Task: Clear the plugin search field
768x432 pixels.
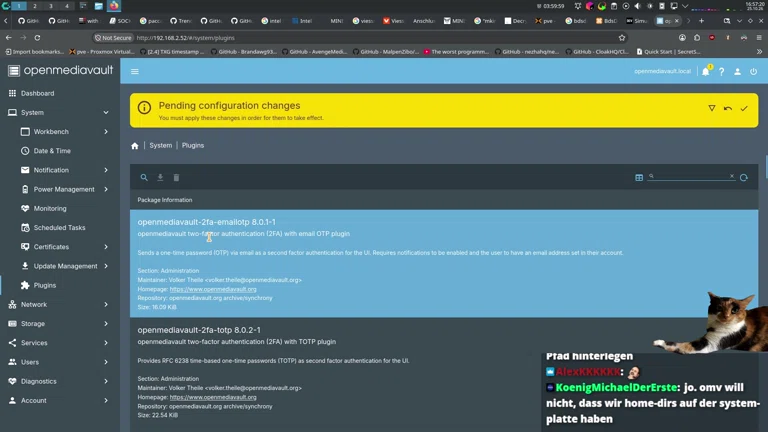Action: (732, 176)
